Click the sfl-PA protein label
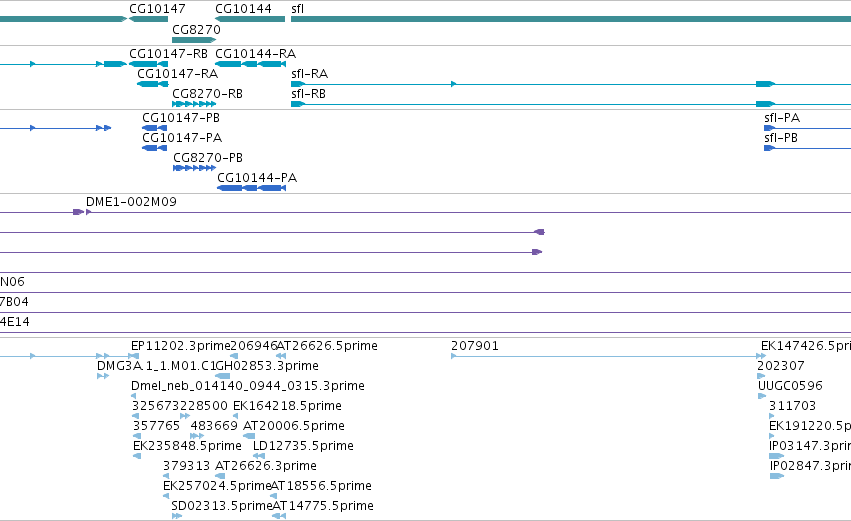Screen dimensions: 851x521 782,118
